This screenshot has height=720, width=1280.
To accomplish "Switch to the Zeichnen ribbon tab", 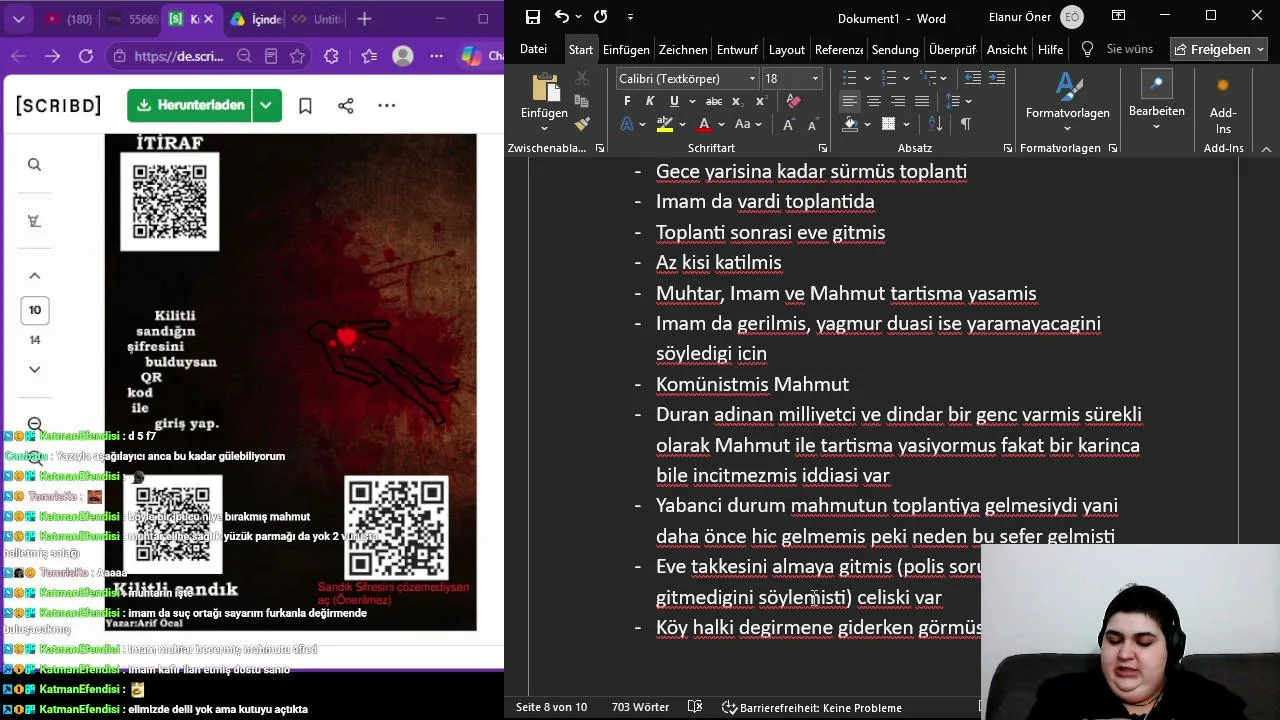I will 683,49.
